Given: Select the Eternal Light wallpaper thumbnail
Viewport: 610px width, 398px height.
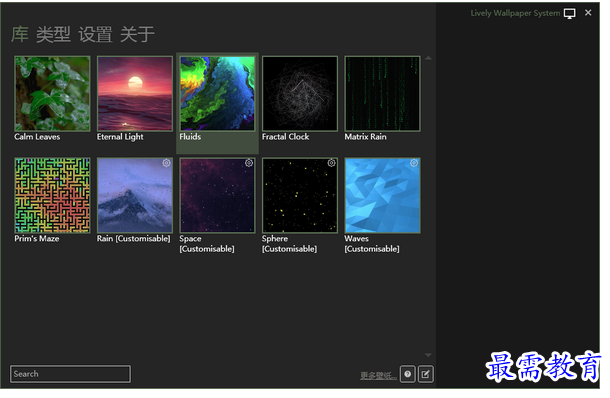Looking at the screenshot, I should (x=135, y=93).
